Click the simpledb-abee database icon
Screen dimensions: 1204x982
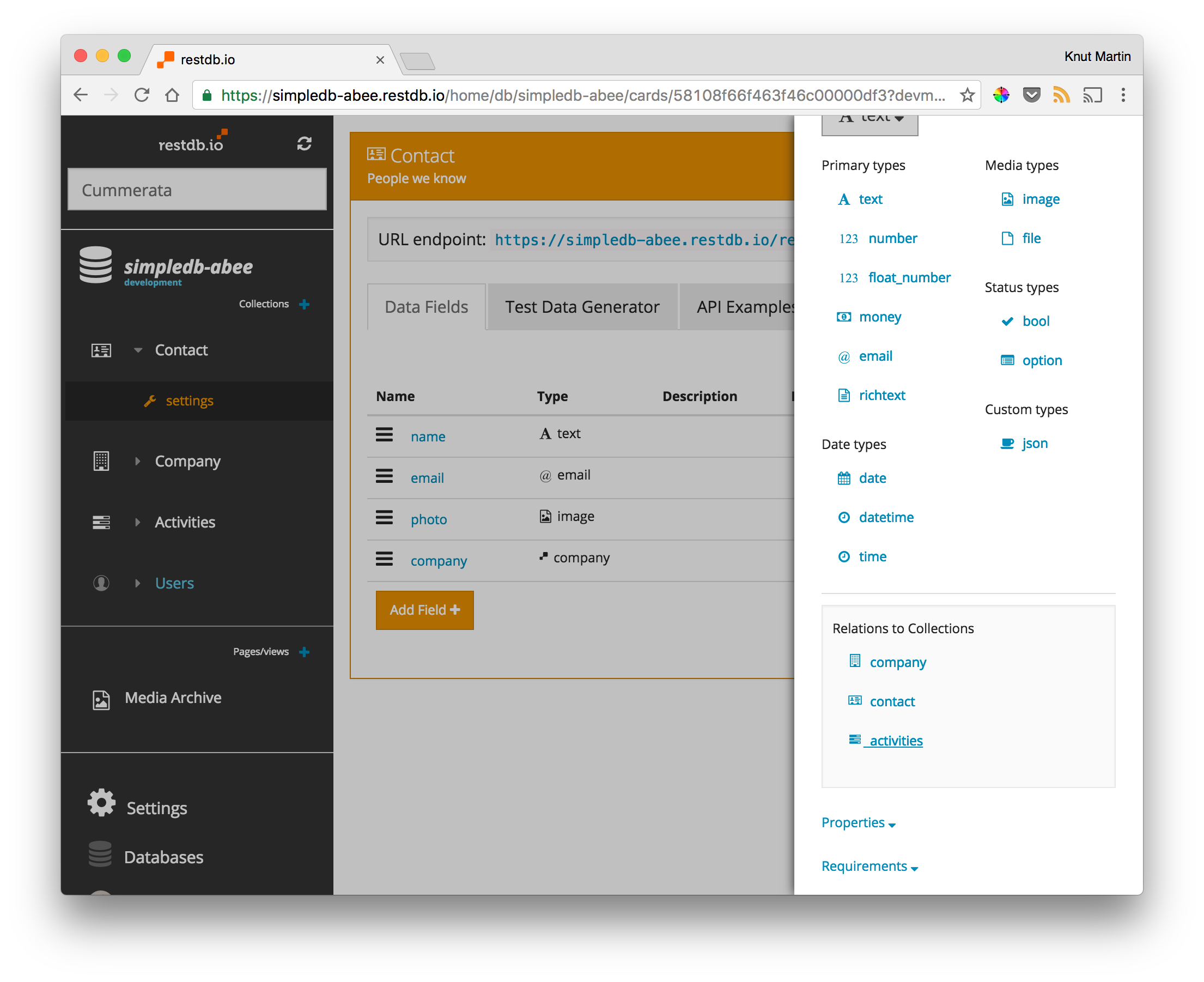coord(95,265)
